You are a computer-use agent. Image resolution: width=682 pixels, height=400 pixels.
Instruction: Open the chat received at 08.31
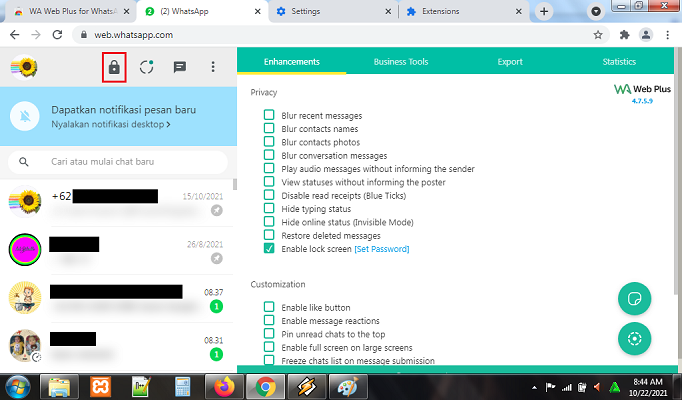pyautogui.click(x=117, y=346)
